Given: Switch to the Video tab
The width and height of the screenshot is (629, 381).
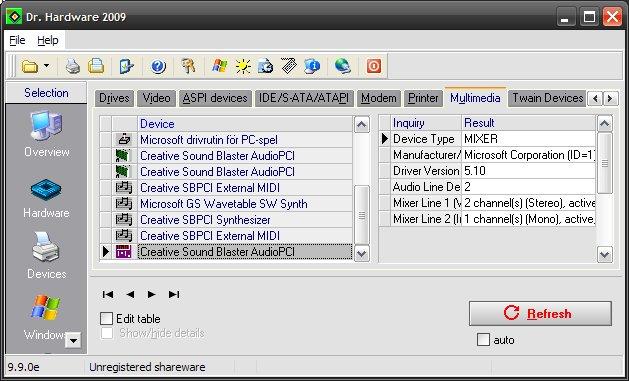Looking at the screenshot, I should [x=156, y=98].
